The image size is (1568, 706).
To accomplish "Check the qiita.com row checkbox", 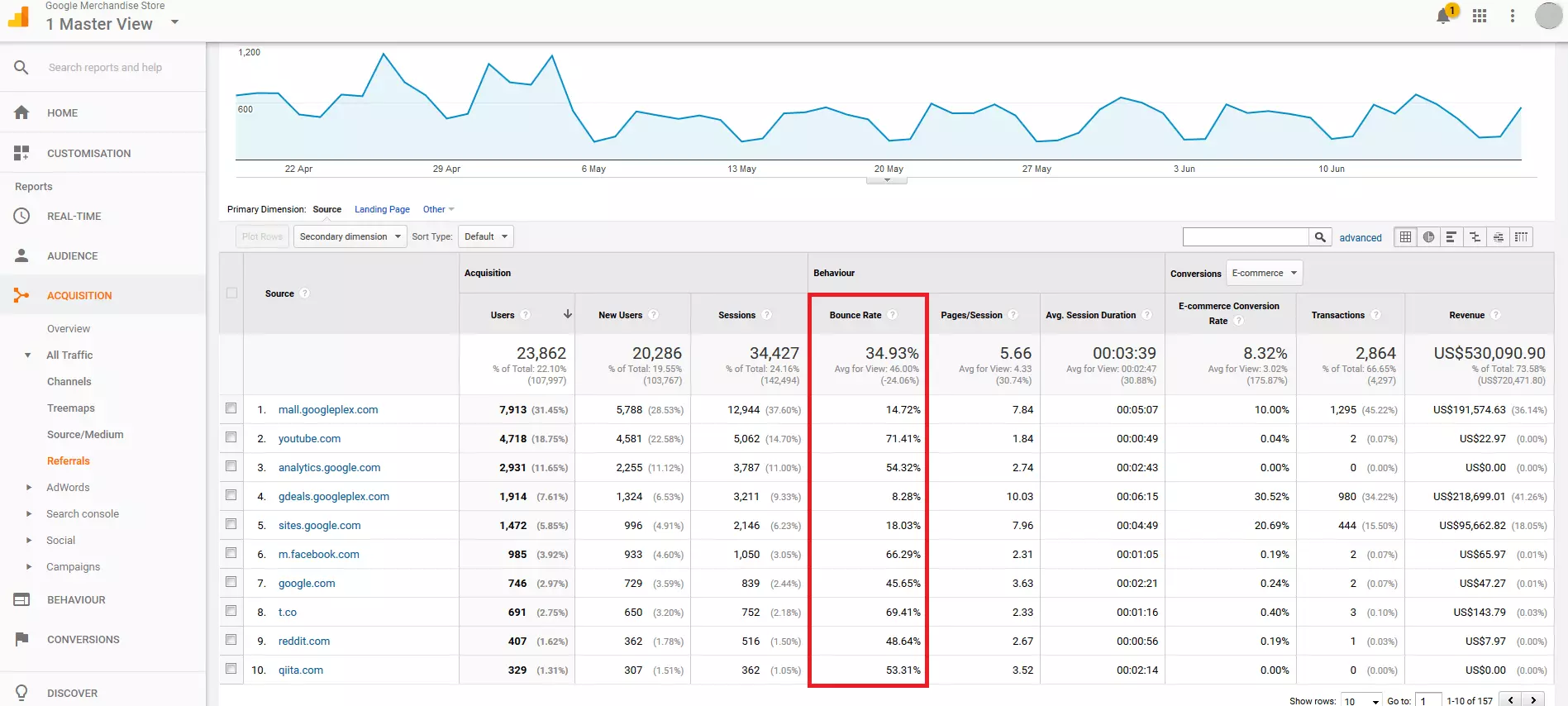I will 231,669.
